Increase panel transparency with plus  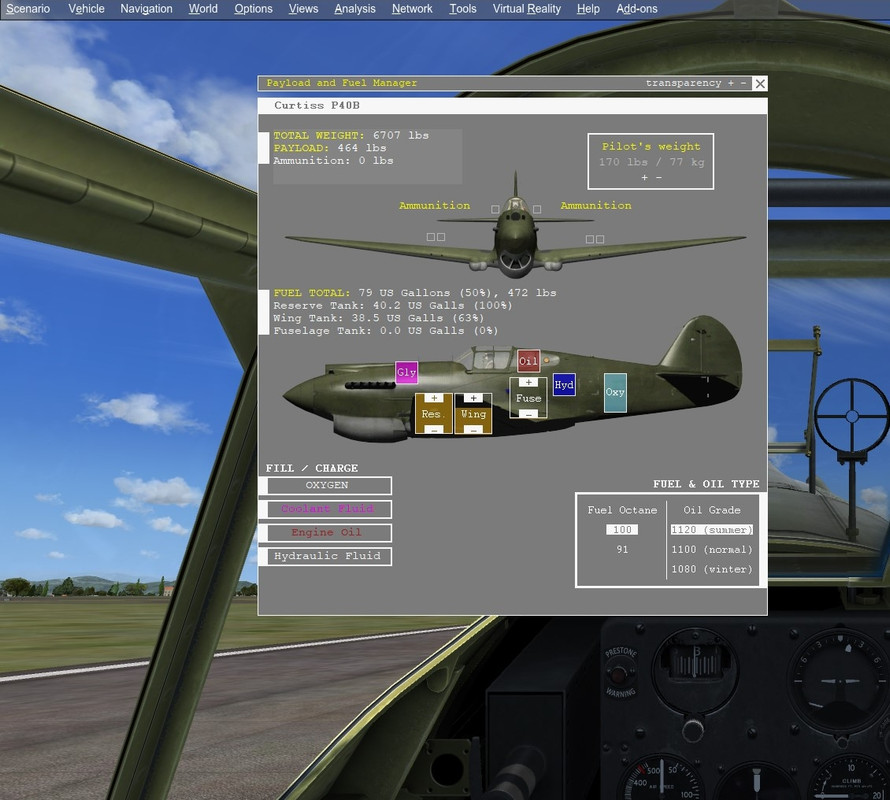731,83
